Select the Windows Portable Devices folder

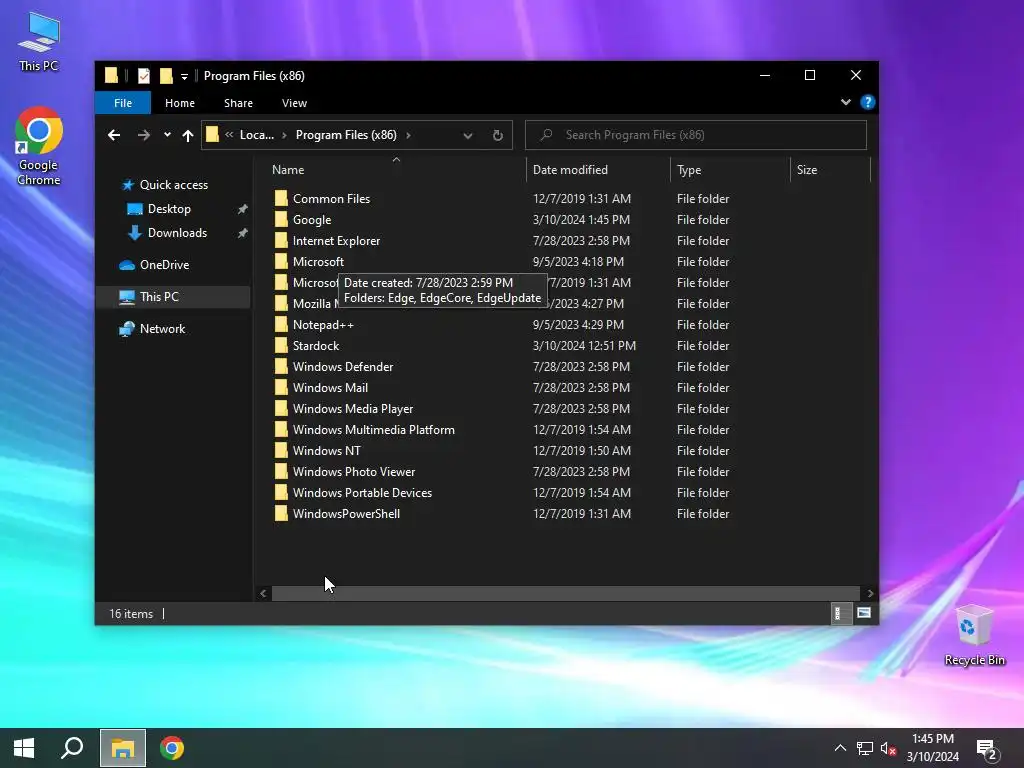(x=362, y=492)
